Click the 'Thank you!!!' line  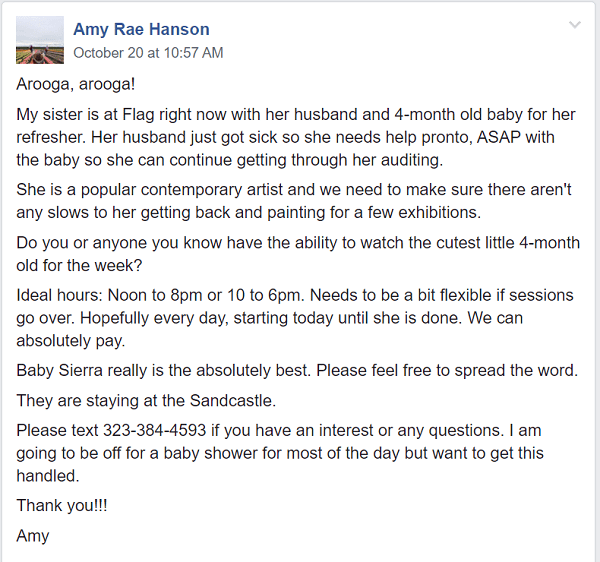[x=62, y=505]
